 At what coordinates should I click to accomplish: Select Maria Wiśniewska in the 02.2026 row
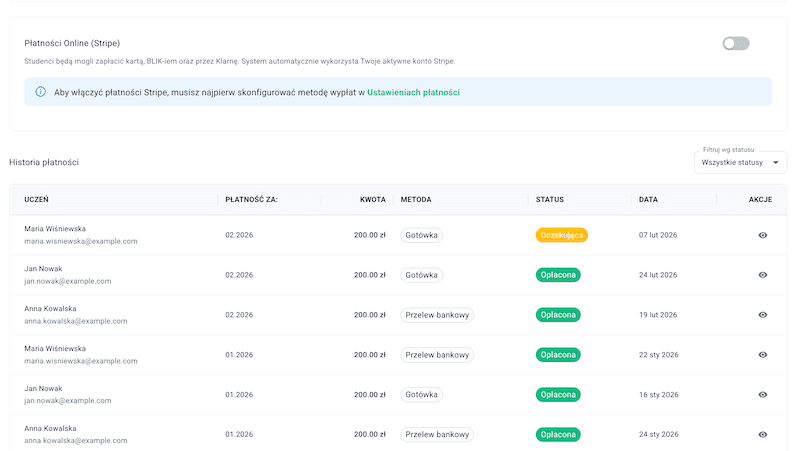(55, 229)
